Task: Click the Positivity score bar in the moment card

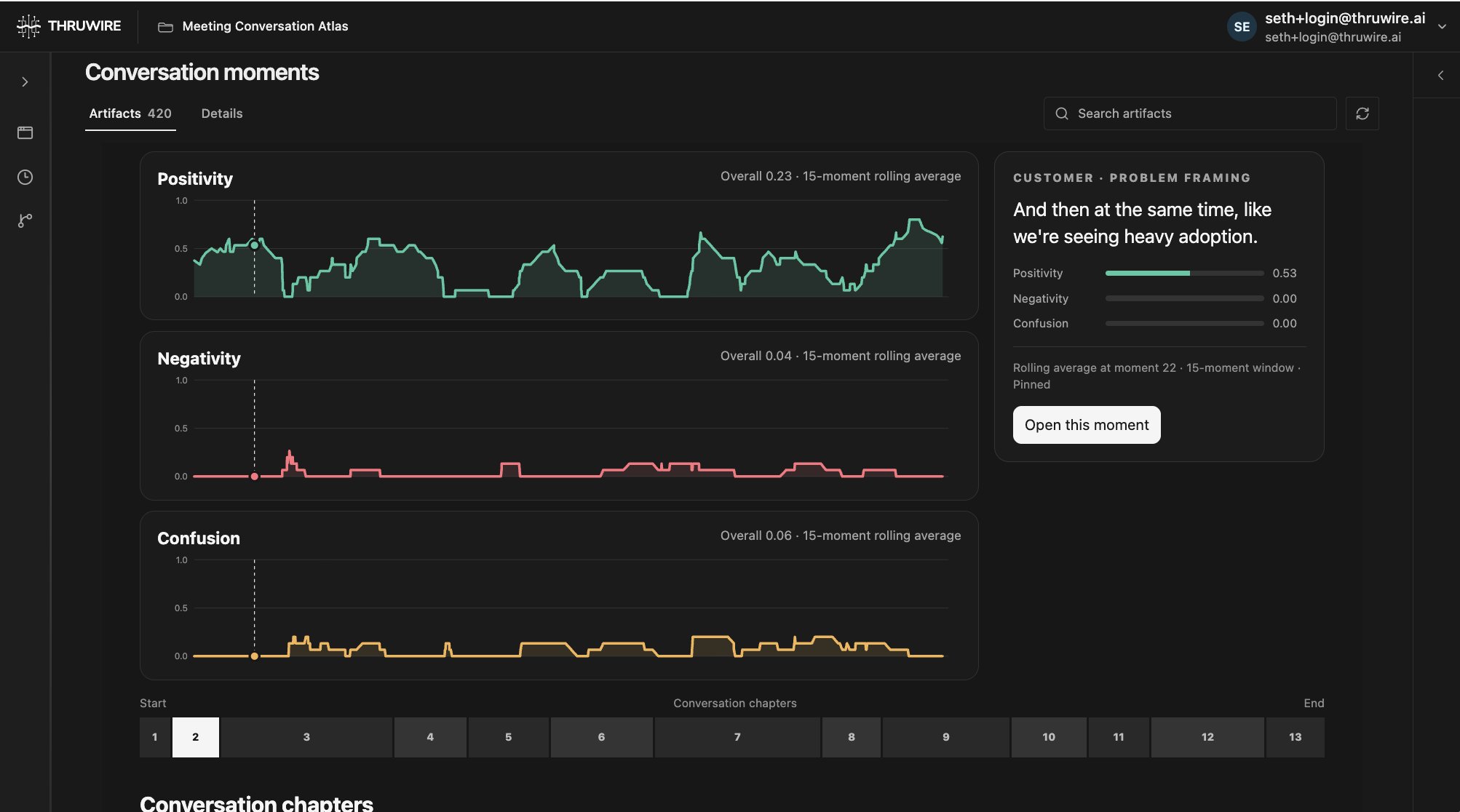Action: (1184, 273)
